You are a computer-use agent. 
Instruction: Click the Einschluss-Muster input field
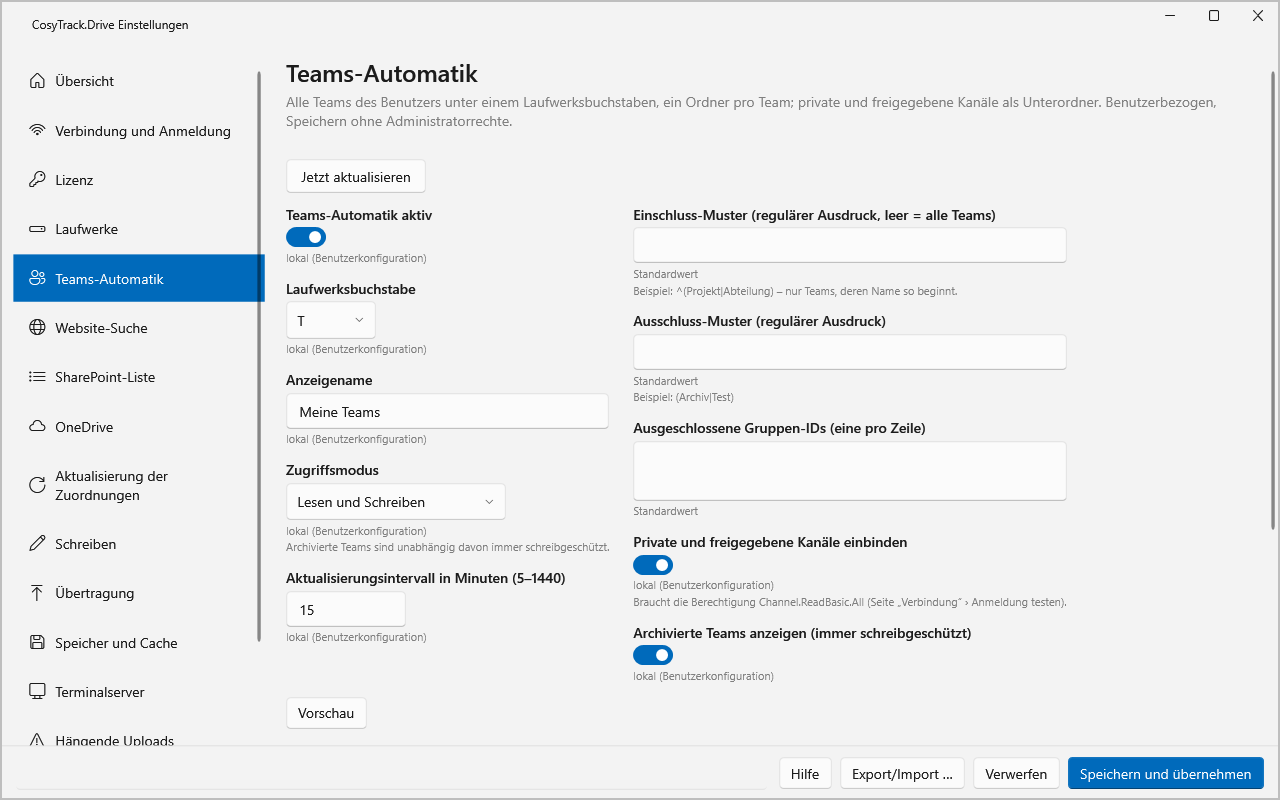pyautogui.click(x=850, y=245)
